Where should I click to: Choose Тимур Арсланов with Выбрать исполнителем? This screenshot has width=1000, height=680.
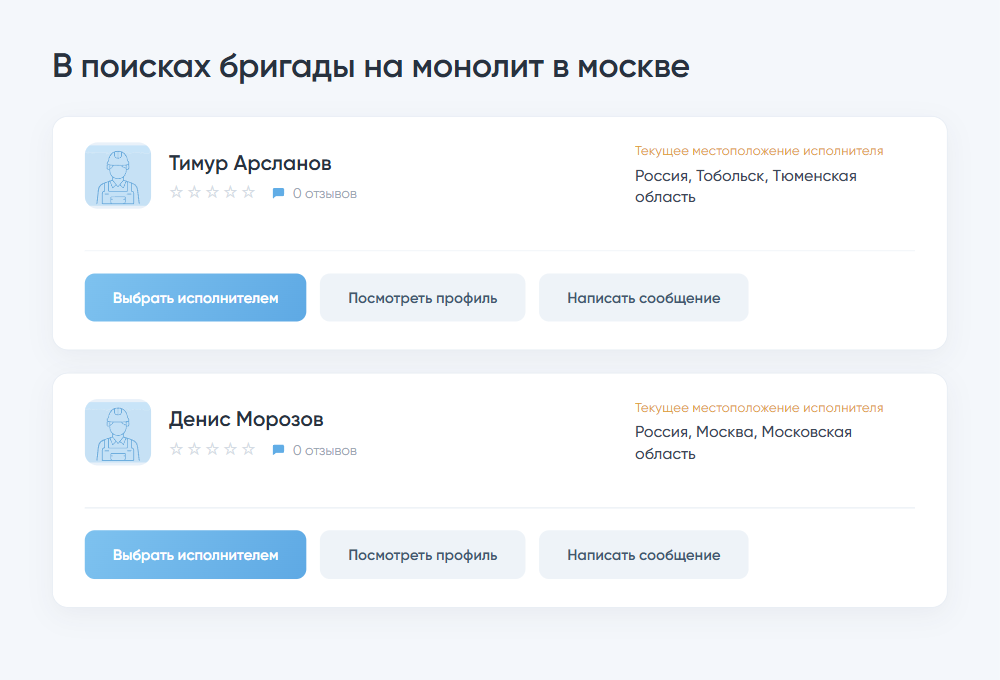195,298
